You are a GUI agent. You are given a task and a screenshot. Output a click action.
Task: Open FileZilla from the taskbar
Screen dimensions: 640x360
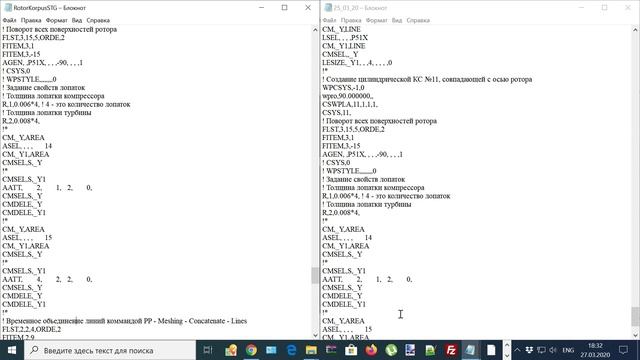tap(451, 350)
